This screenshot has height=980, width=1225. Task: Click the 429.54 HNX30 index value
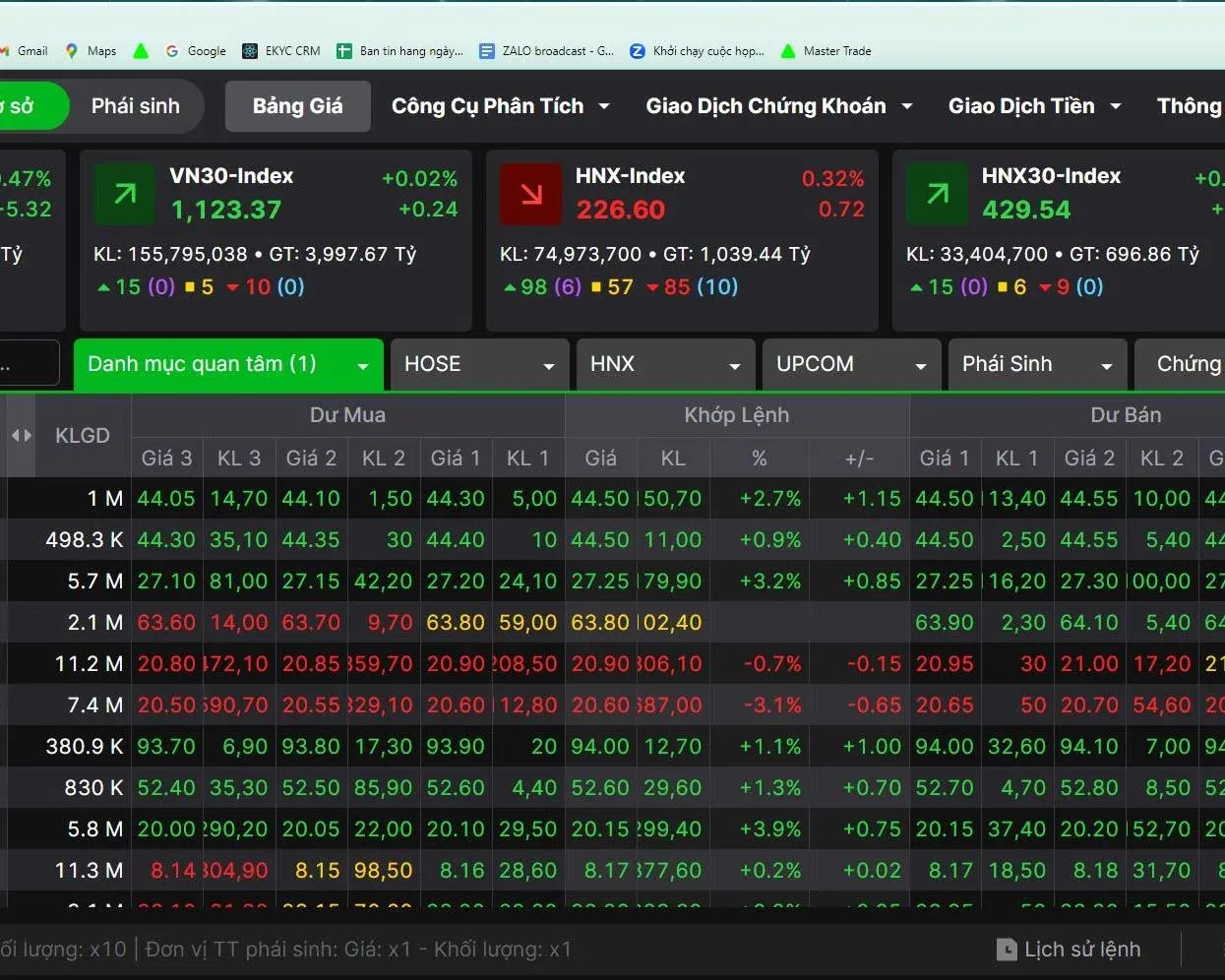(x=1026, y=211)
